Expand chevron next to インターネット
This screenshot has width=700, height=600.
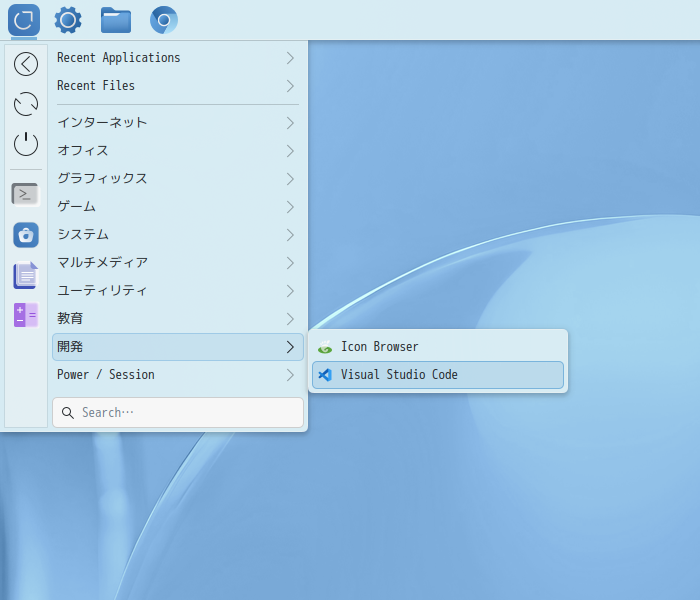(290, 123)
